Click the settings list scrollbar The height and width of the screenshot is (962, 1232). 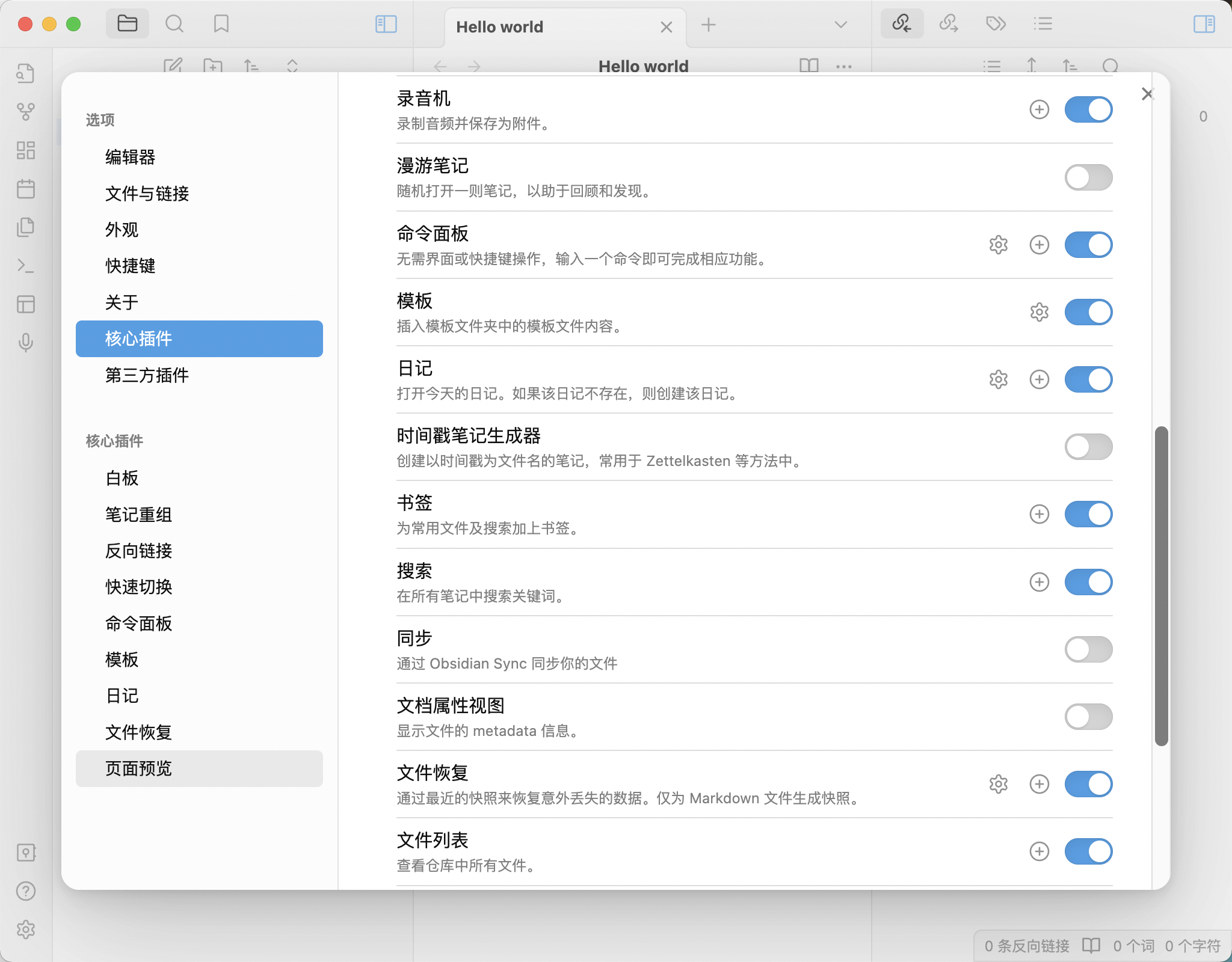pyautogui.click(x=1161, y=586)
